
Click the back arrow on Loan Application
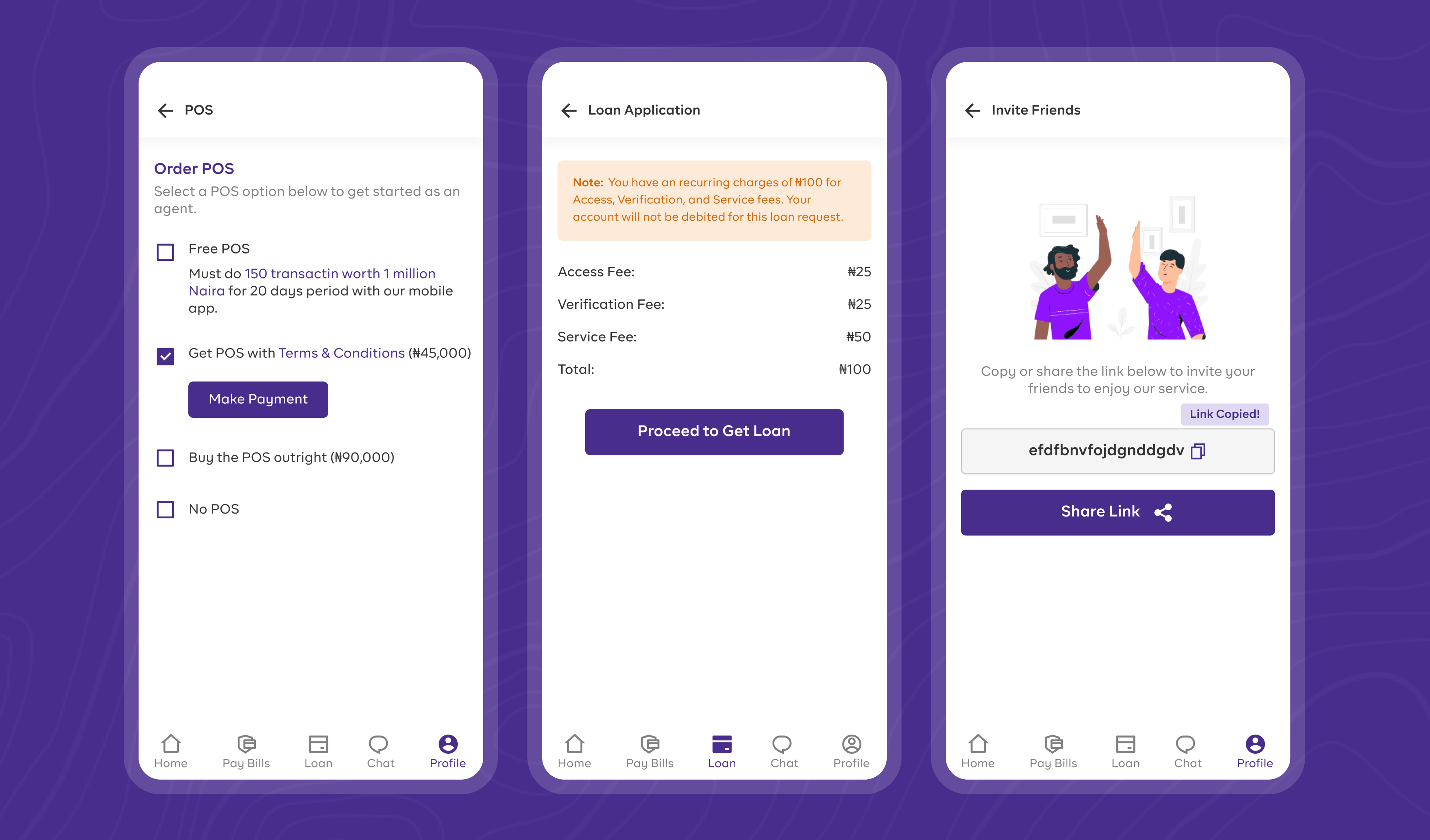pyautogui.click(x=567, y=110)
